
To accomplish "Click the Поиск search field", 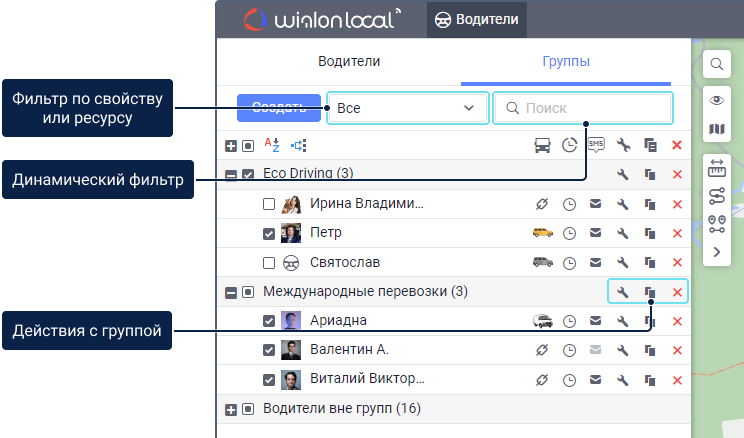I will pos(583,108).
